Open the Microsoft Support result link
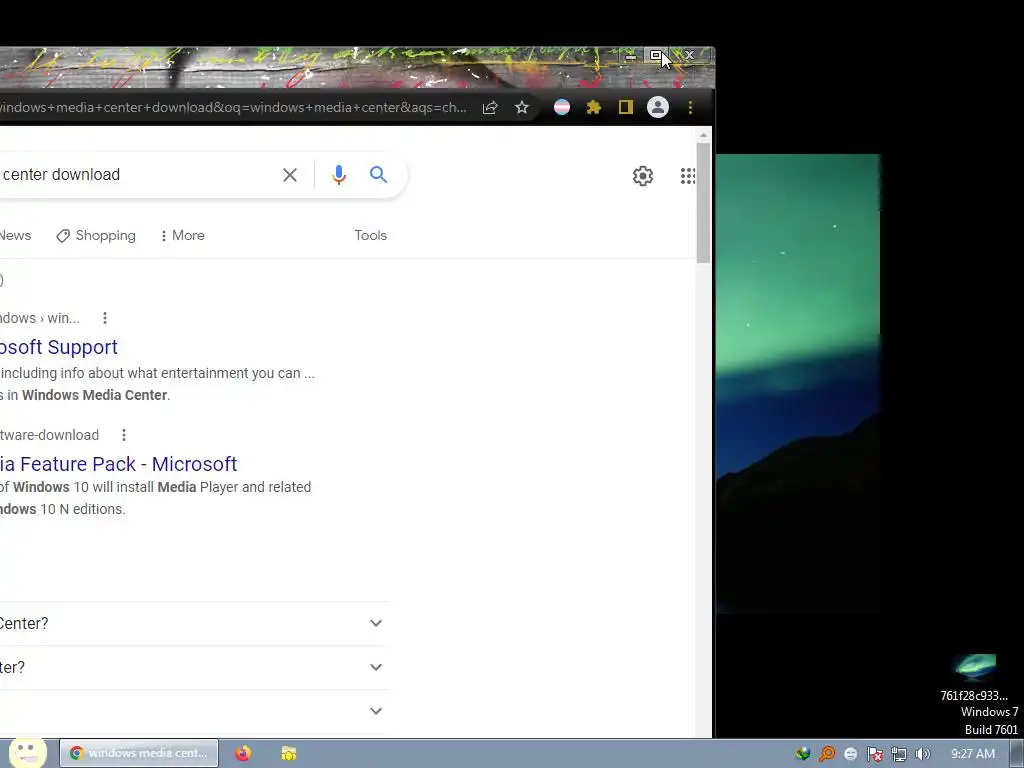Image resolution: width=1024 pixels, height=768 pixels. (59, 347)
